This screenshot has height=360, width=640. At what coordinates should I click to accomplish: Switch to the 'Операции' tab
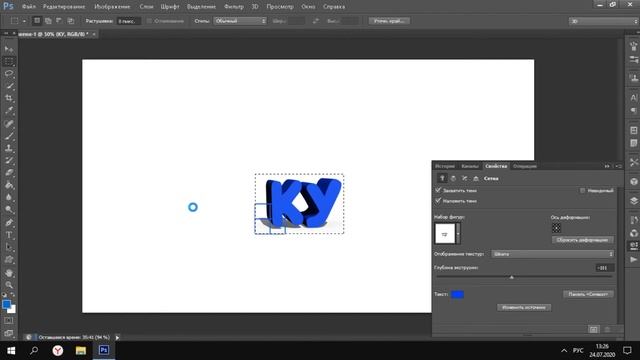[x=525, y=166]
